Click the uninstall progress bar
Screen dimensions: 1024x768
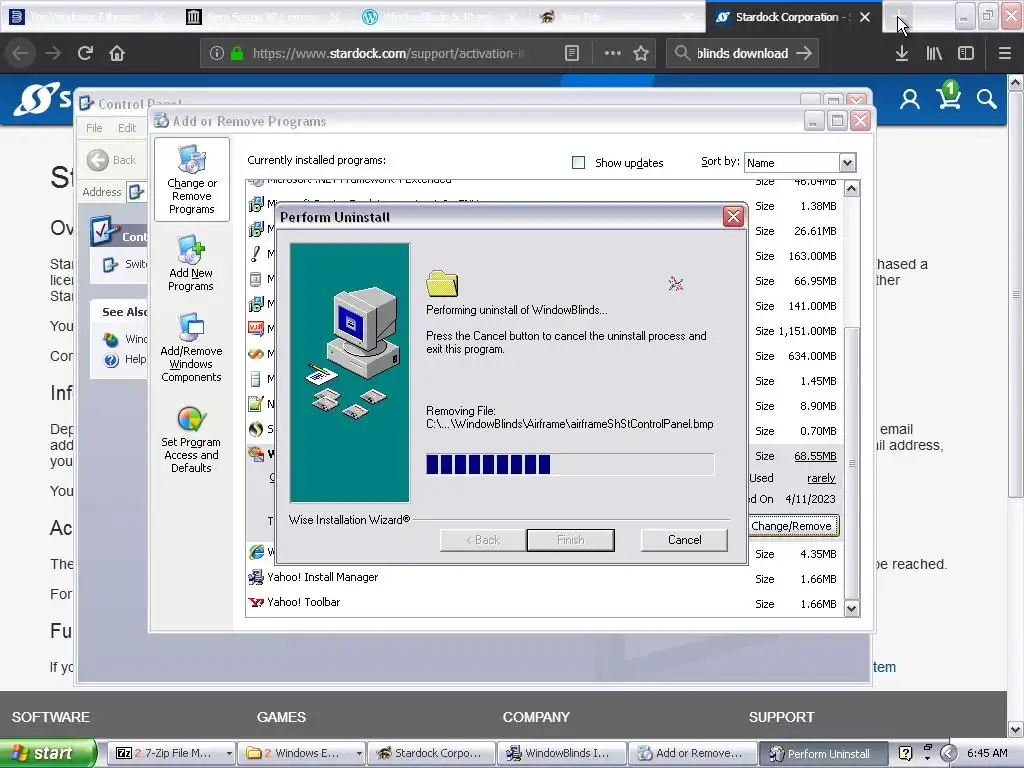coord(569,464)
